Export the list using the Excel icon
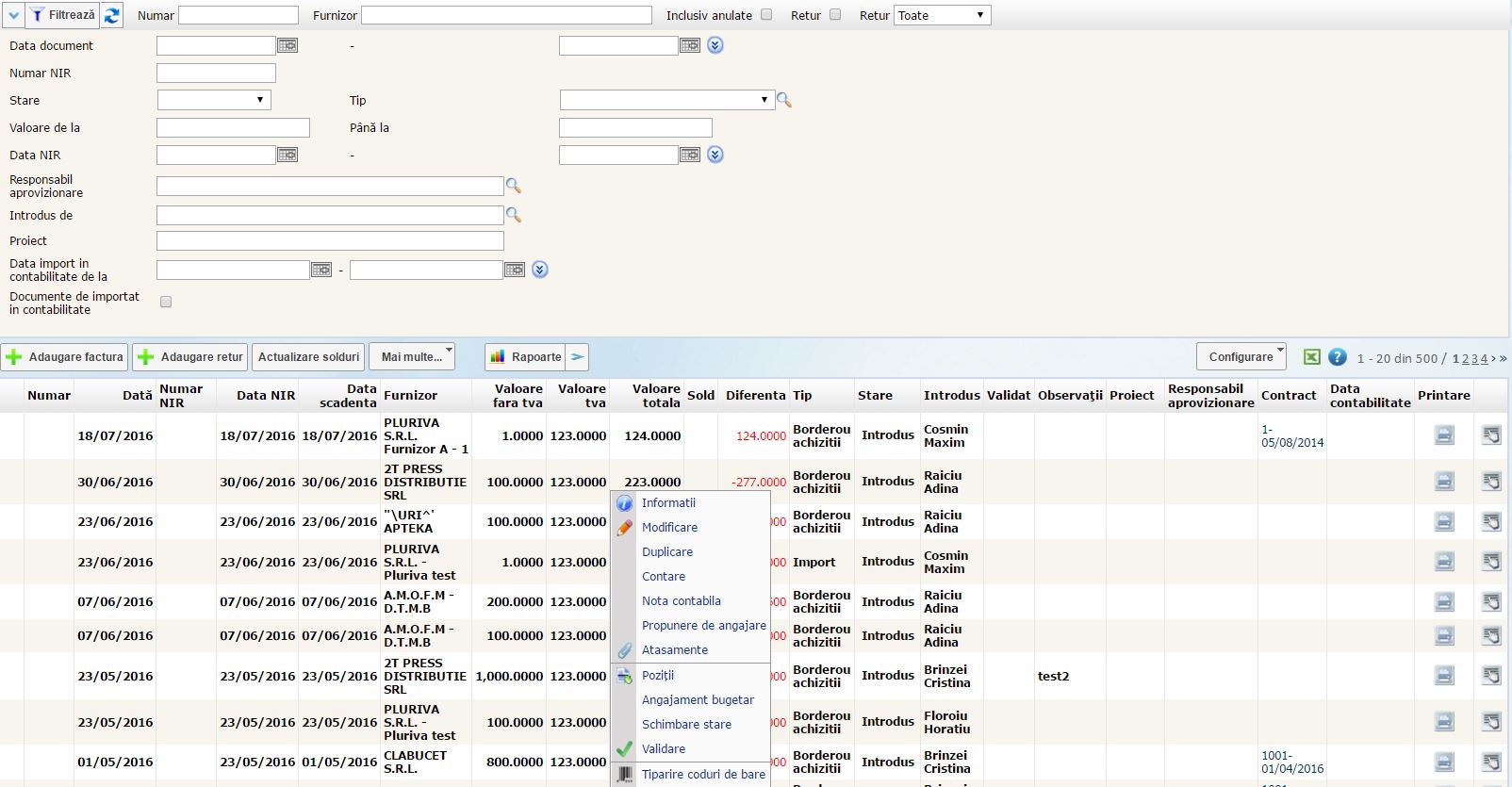Image resolution: width=1512 pixels, height=787 pixels. (x=1311, y=357)
